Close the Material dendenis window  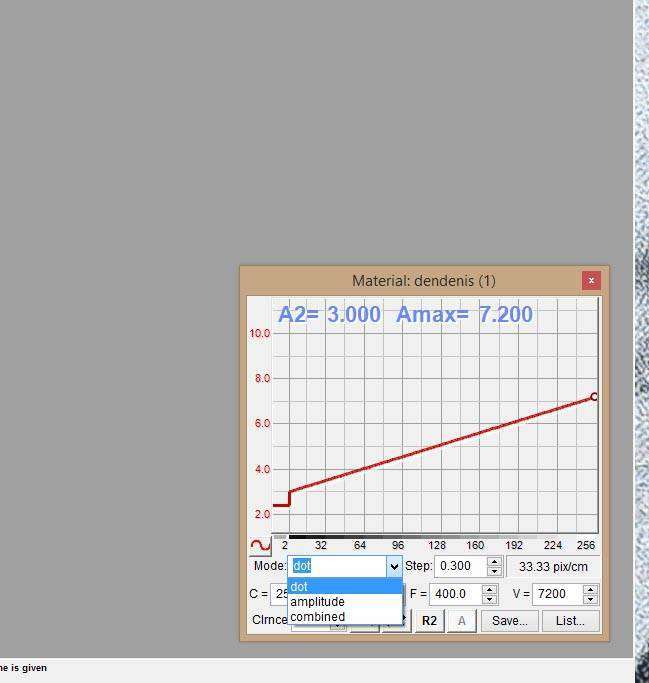coord(591,281)
